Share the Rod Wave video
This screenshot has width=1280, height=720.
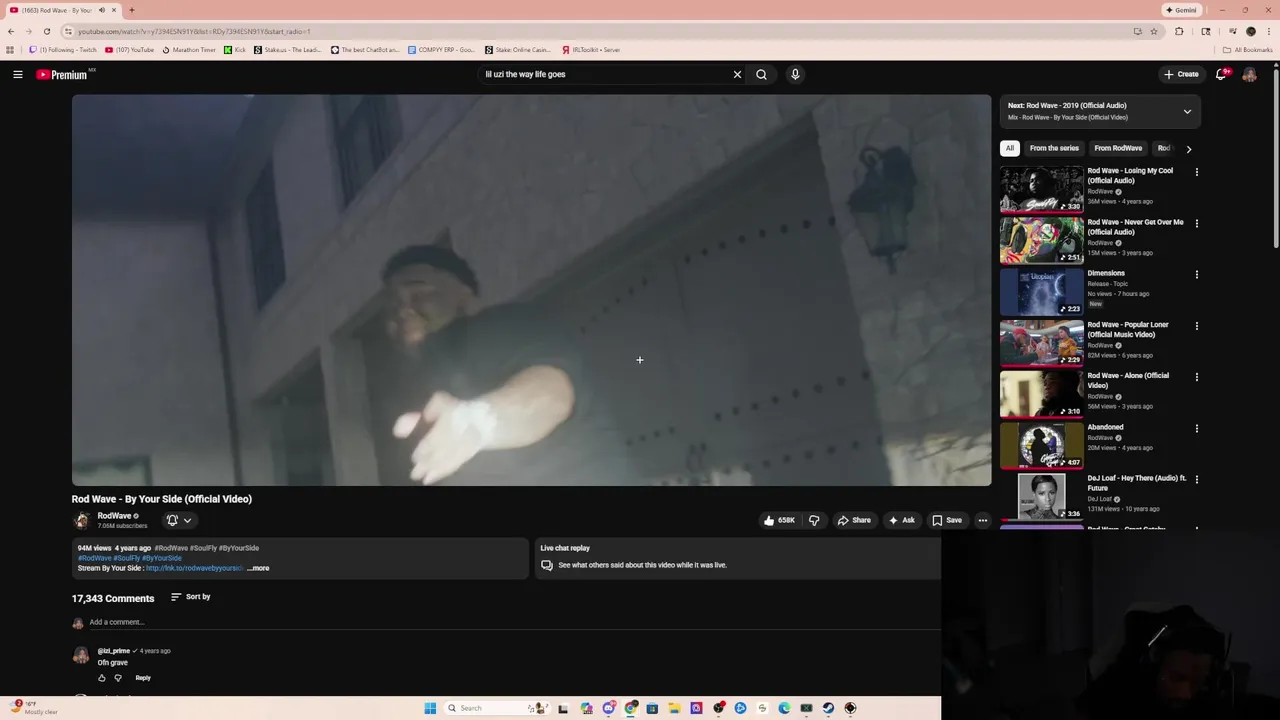click(854, 520)
